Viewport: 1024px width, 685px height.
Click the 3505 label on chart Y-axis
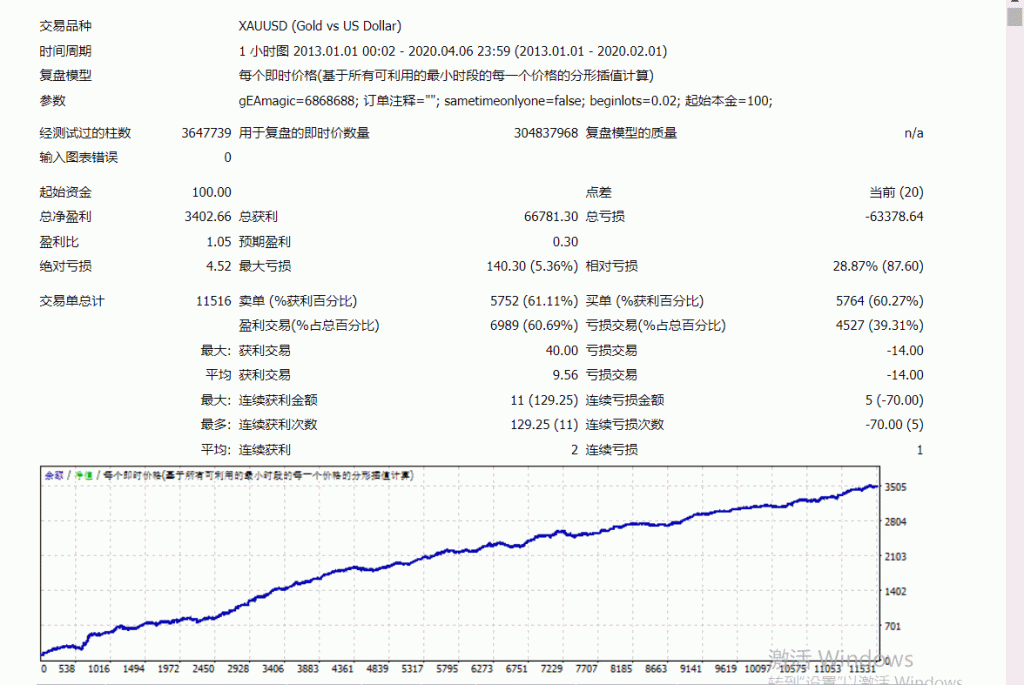click(896, 488)
